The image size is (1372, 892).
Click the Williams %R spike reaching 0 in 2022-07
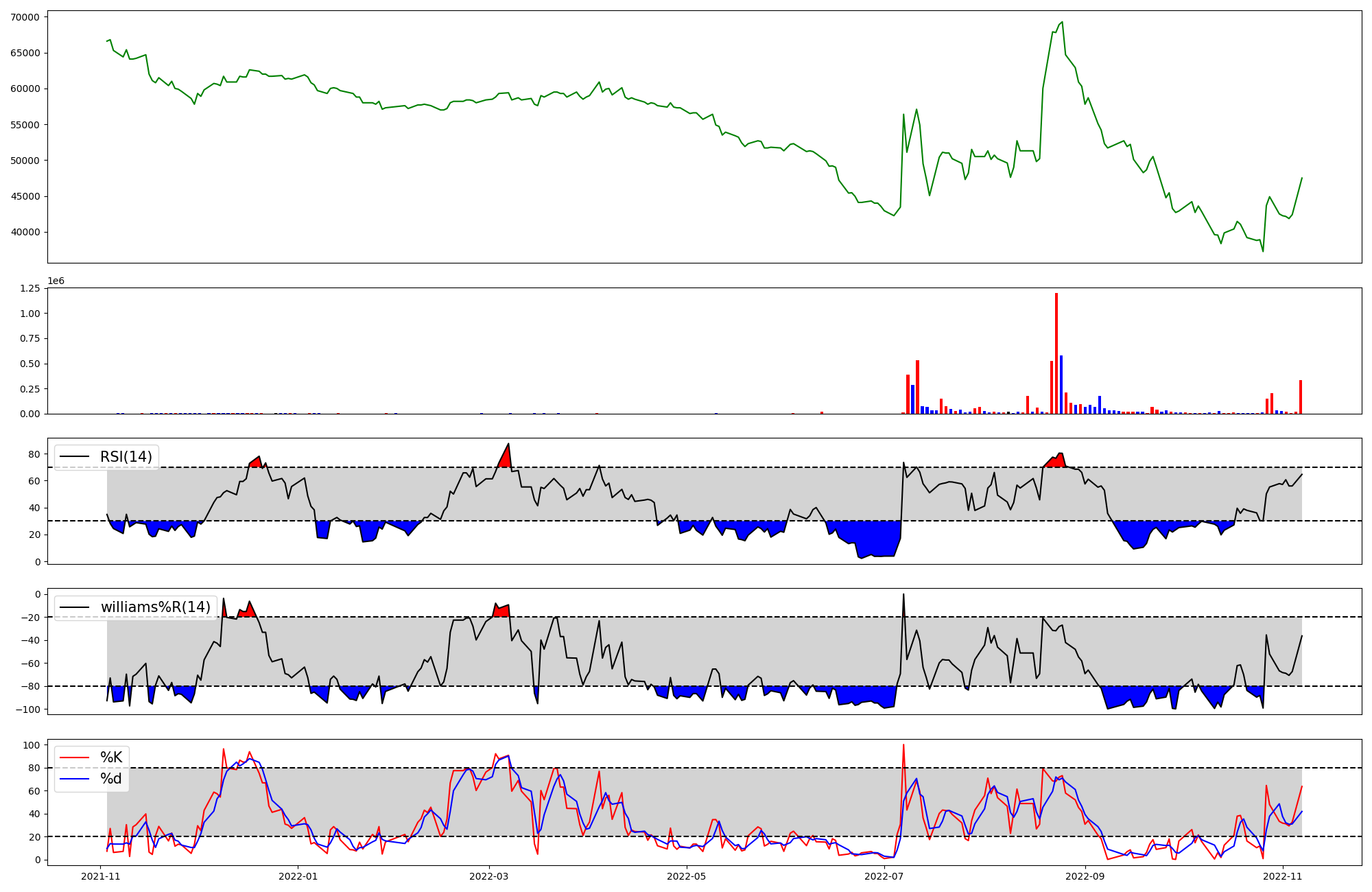pyautogui.click(x=903, y=596)
